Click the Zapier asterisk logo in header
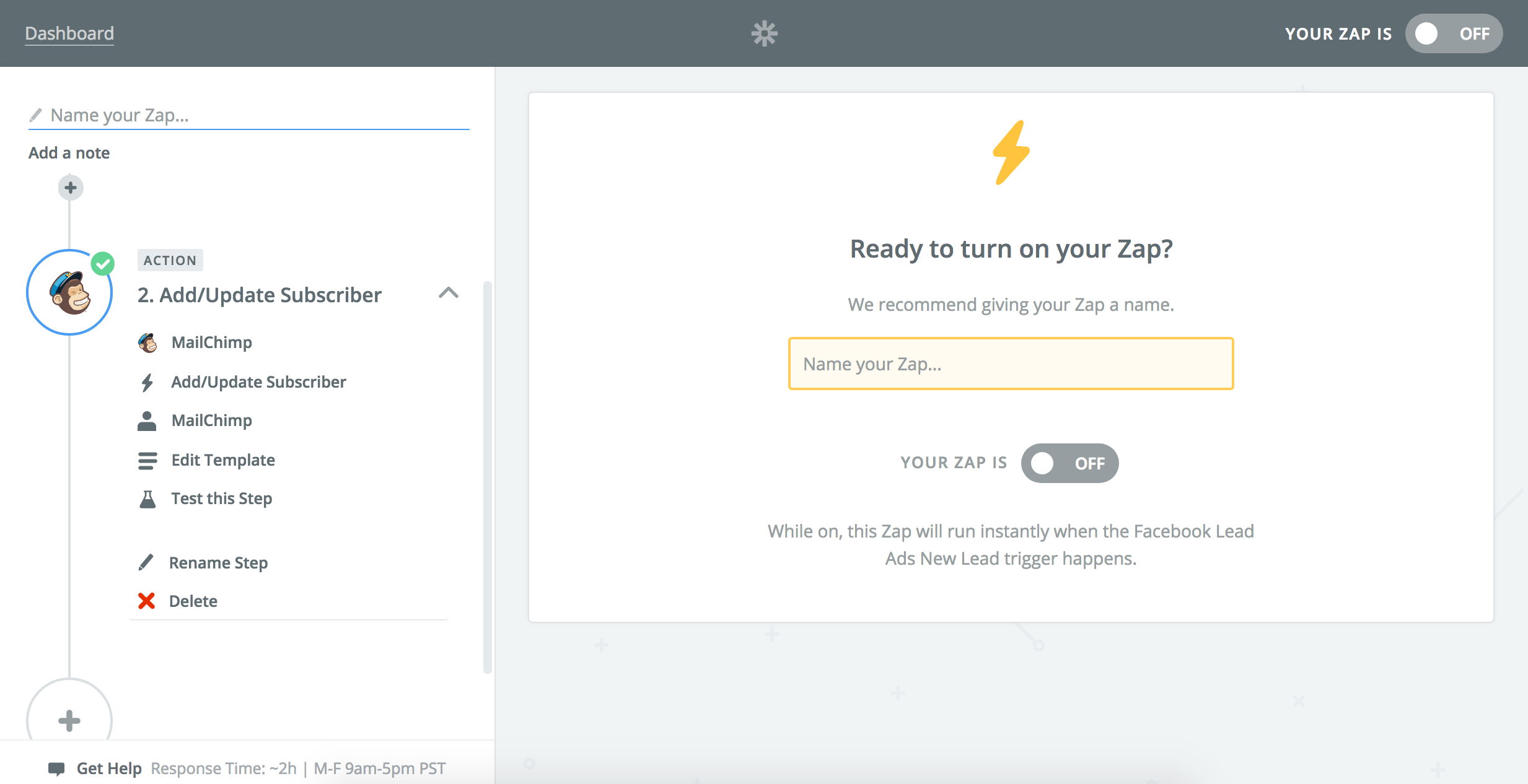The image size is (1528, 784). pyautogui.click(x=764, y=33)
